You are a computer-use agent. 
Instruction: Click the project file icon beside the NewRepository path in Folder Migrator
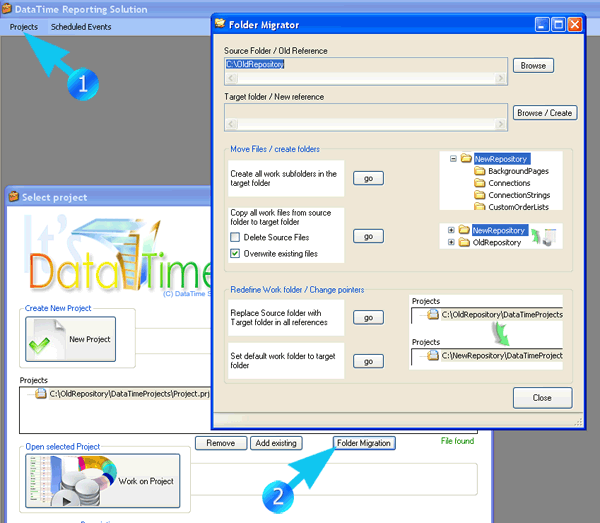433,355
